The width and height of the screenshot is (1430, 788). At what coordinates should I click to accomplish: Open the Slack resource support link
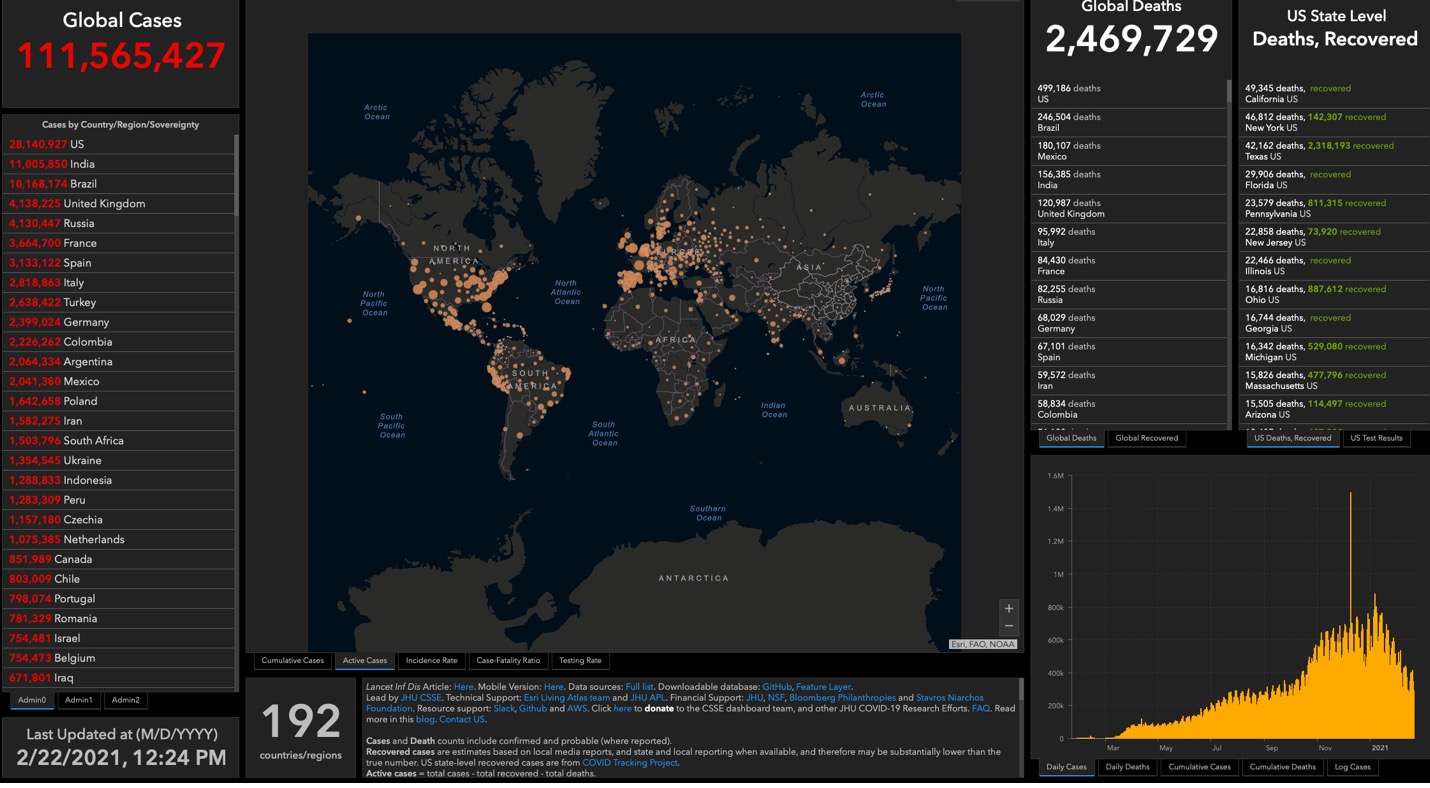pos(504,708)
